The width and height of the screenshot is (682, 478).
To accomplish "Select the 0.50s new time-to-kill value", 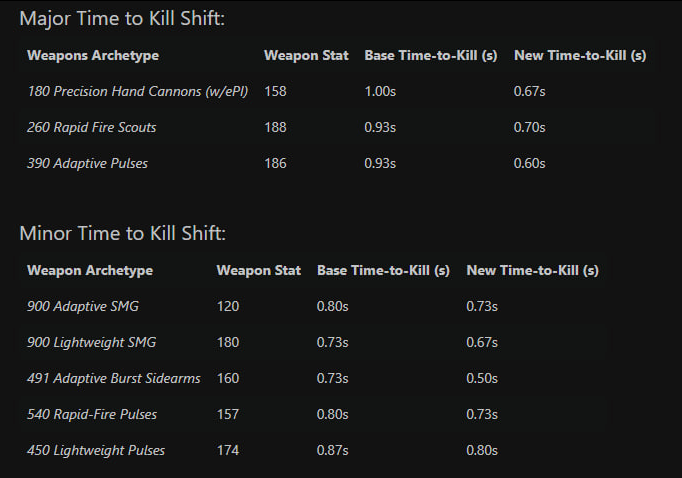I will click(482, 378).
